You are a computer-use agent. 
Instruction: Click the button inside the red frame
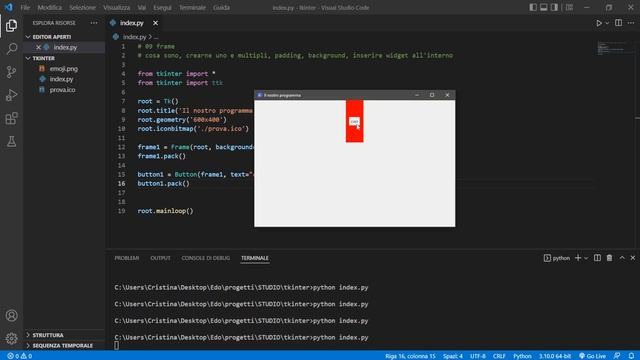tap(354, 121)
